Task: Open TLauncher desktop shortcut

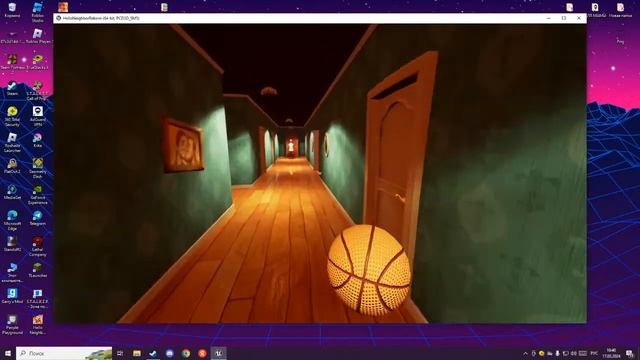Action: pos(38,270)
